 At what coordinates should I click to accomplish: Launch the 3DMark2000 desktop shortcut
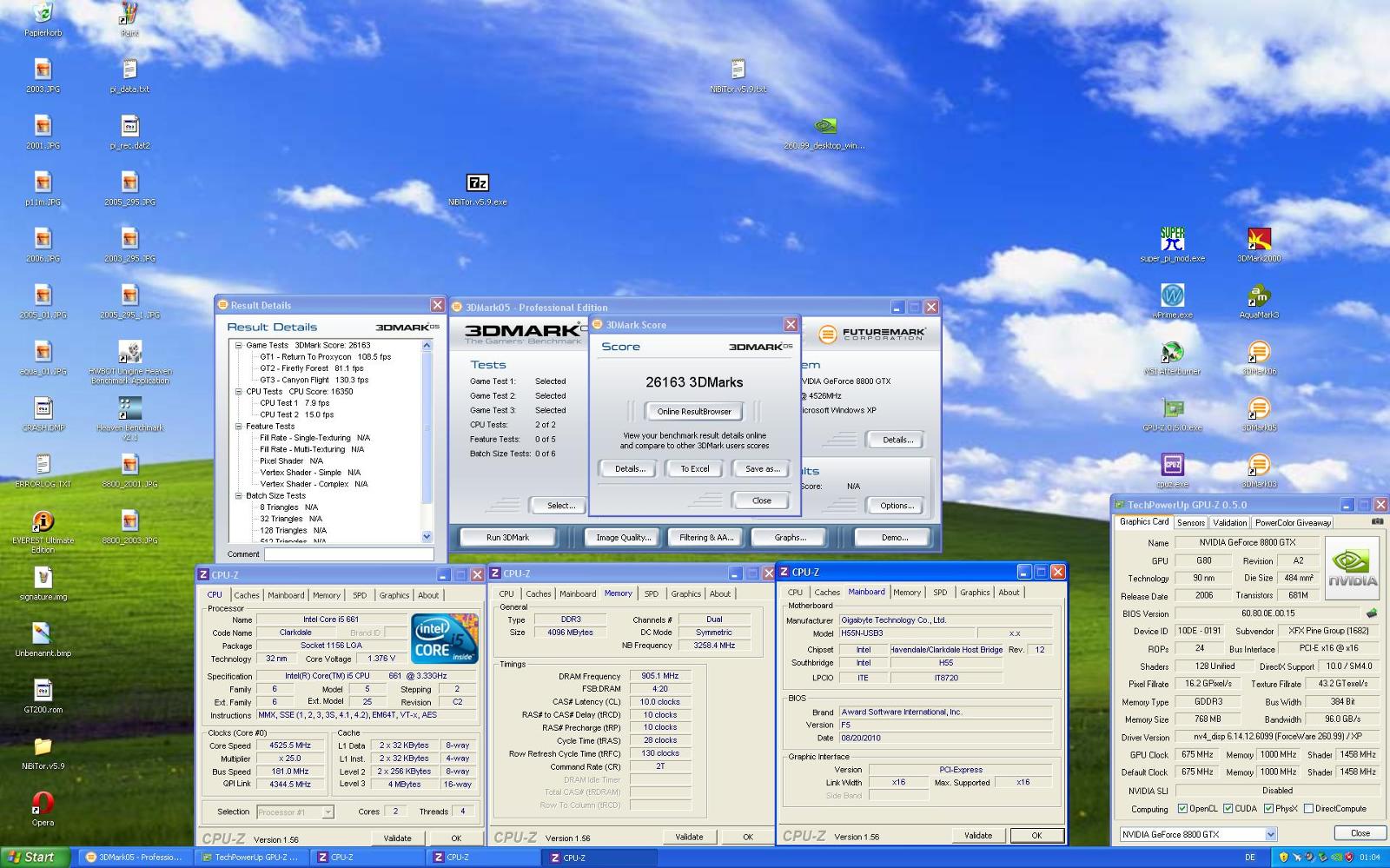click(1259, 244)
